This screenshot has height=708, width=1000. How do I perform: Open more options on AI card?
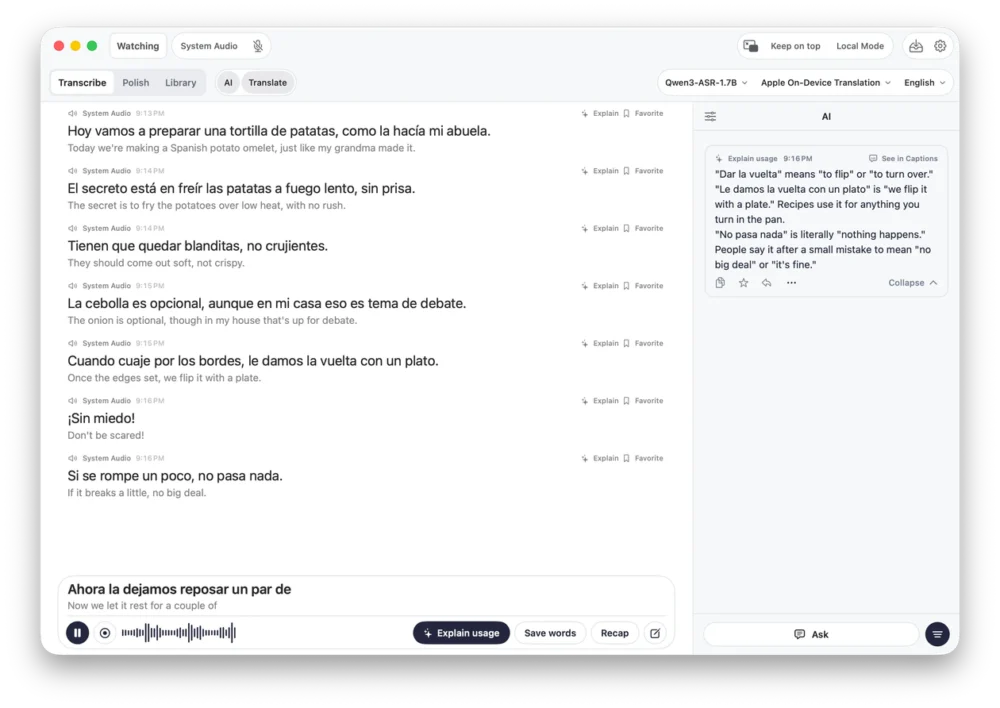(x=791, y=283)
